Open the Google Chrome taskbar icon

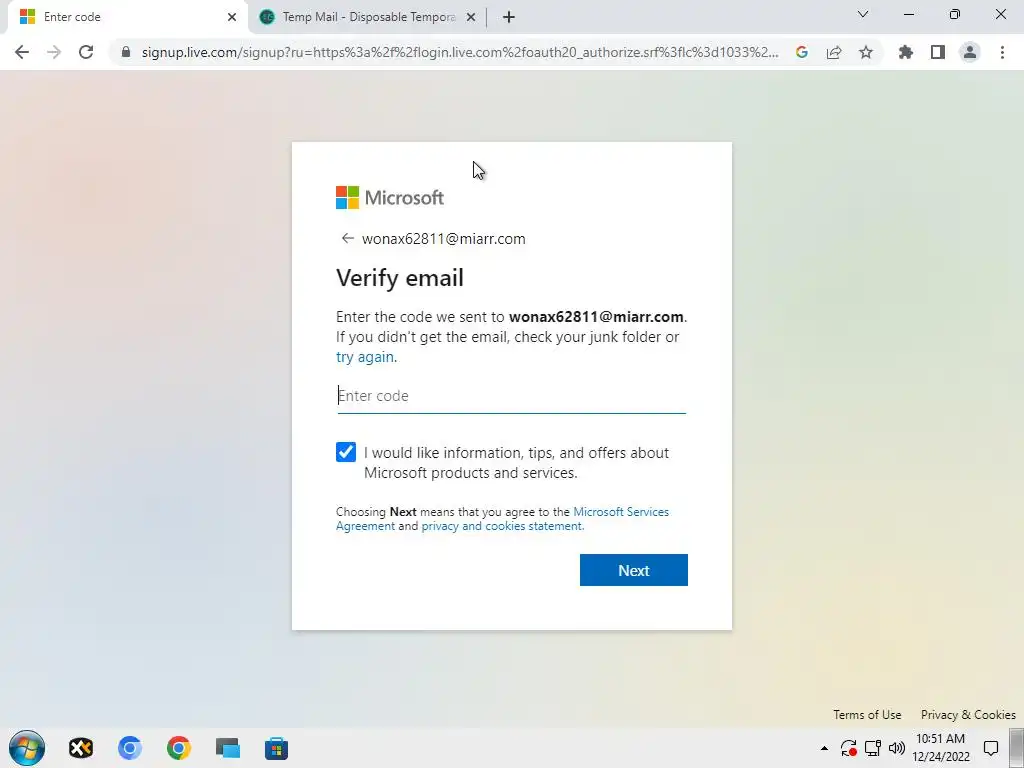(178, 748)
